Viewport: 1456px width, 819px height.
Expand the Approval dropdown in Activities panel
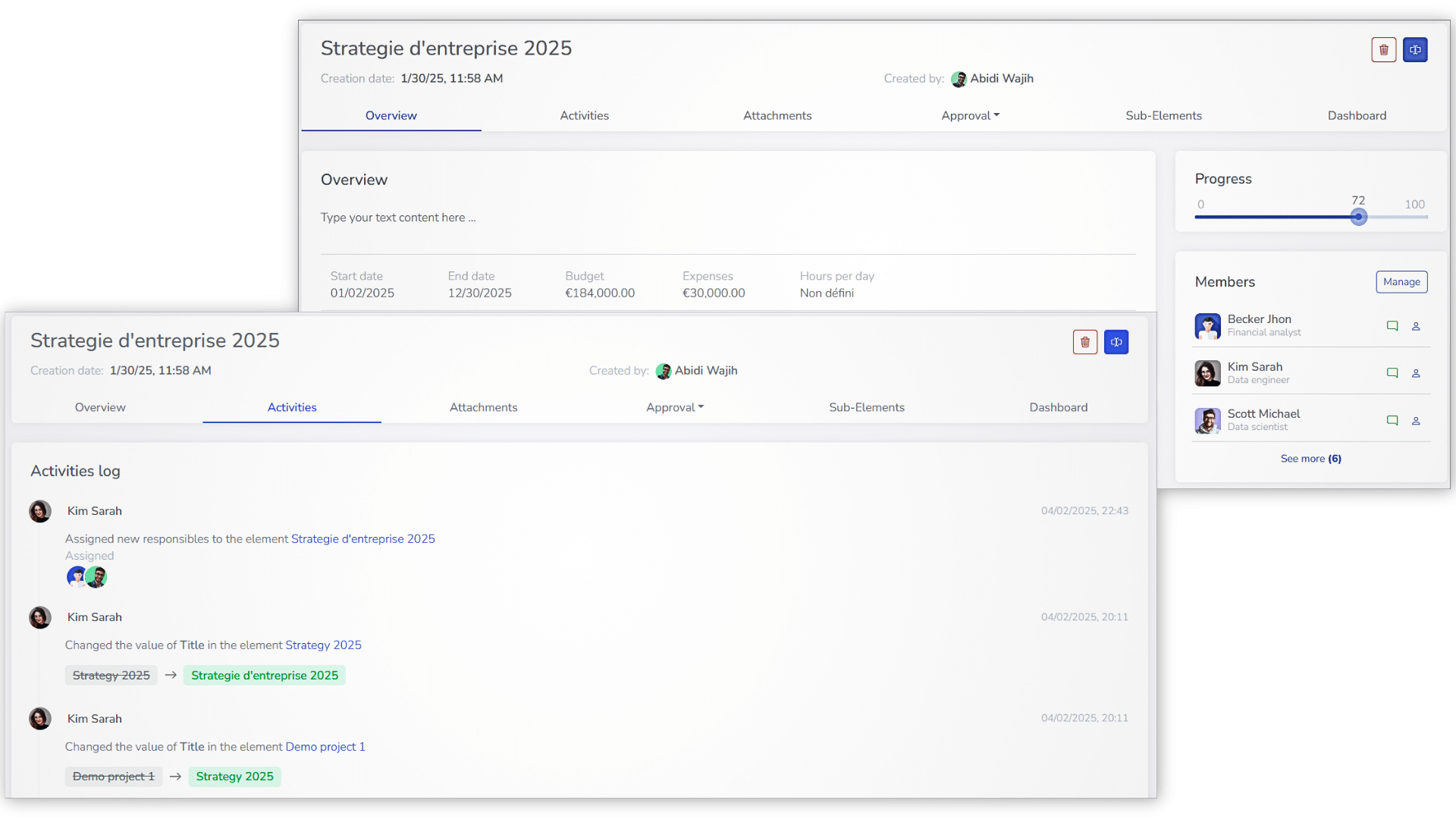(674, 407)
